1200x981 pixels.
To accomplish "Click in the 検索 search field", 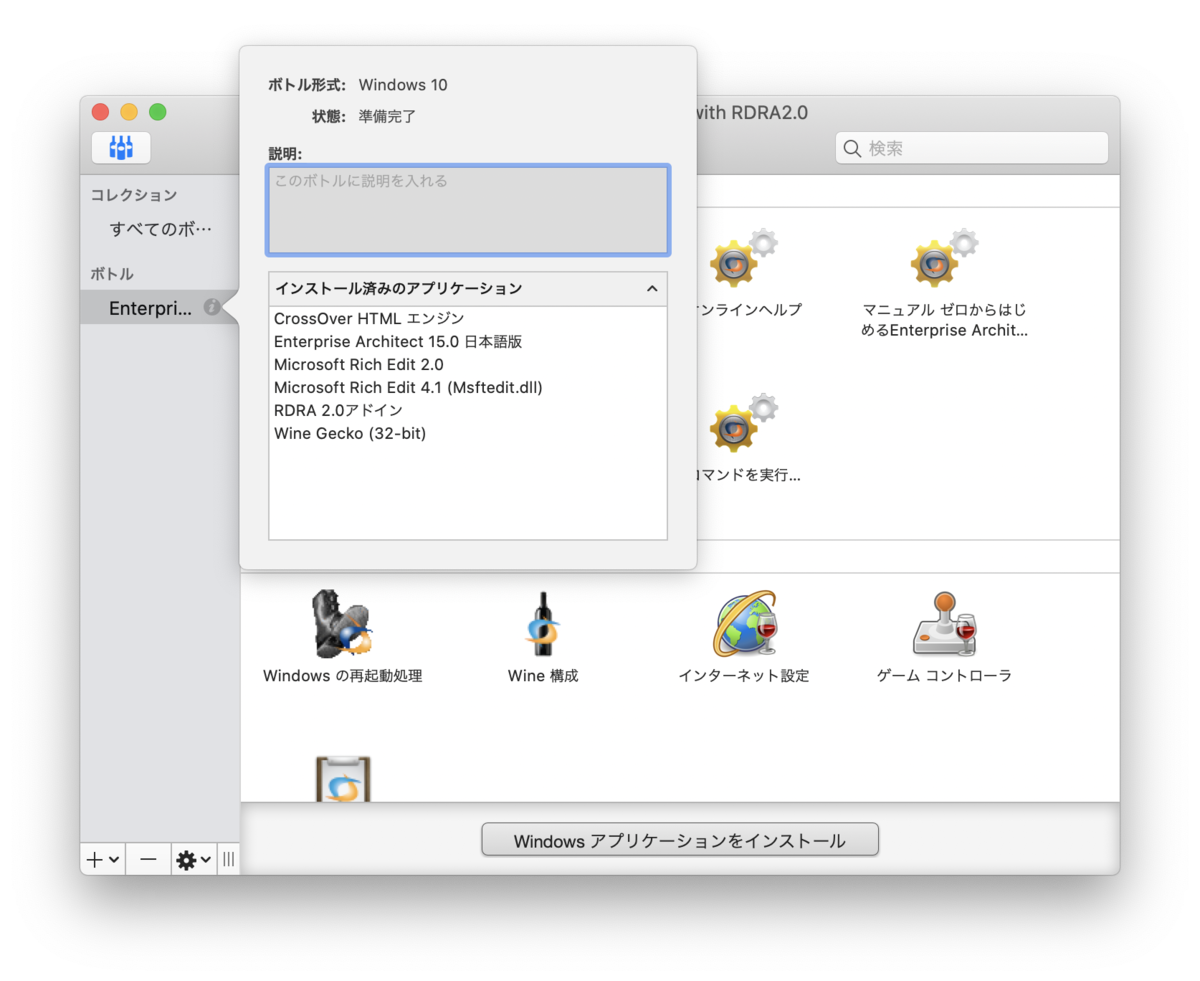I will point(972,148).
